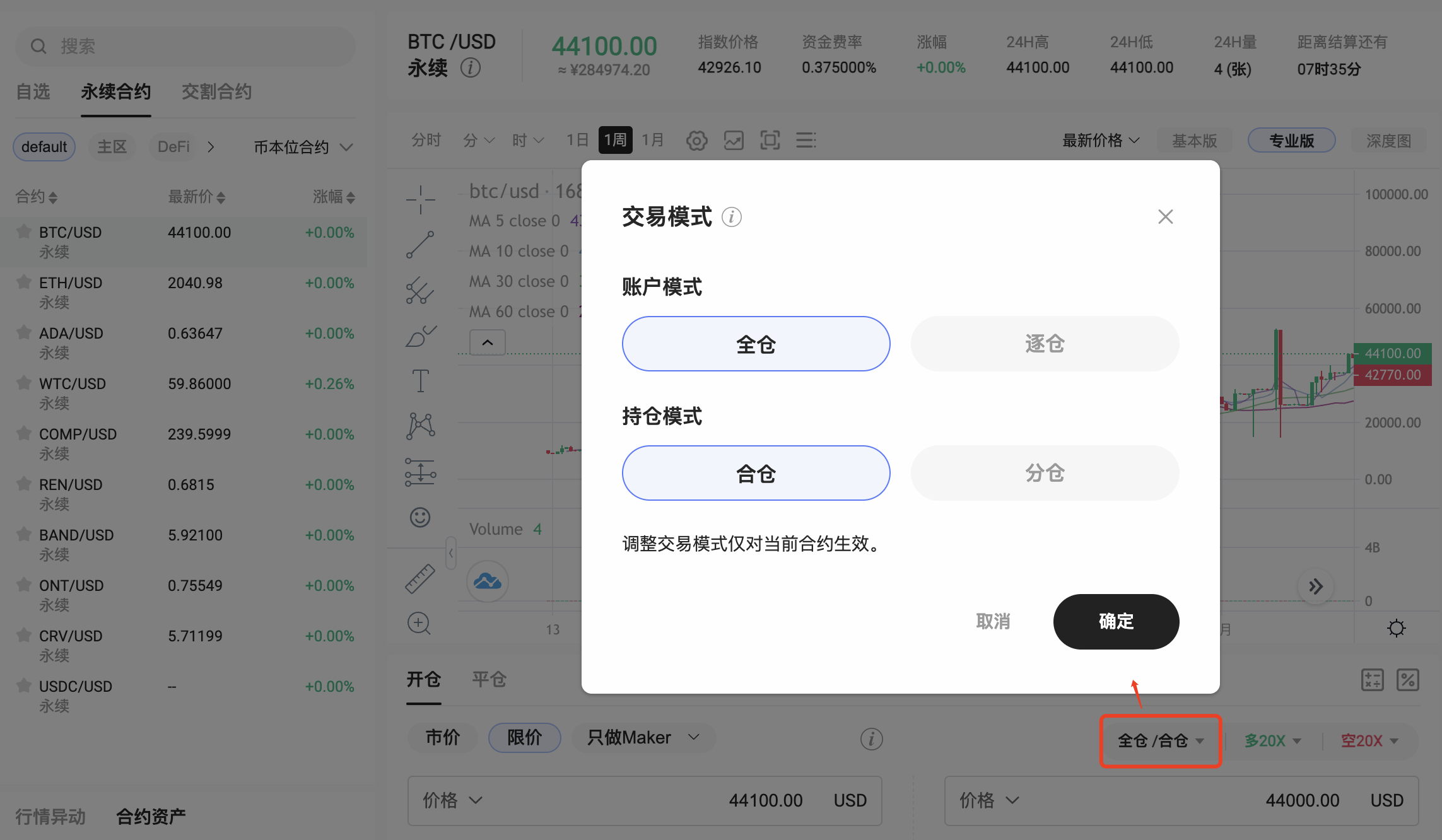This screenshot has height=840, width=1442.
Task: Choose 逐仓 isolated margin account mode
Action: [x=1045, y=344]
